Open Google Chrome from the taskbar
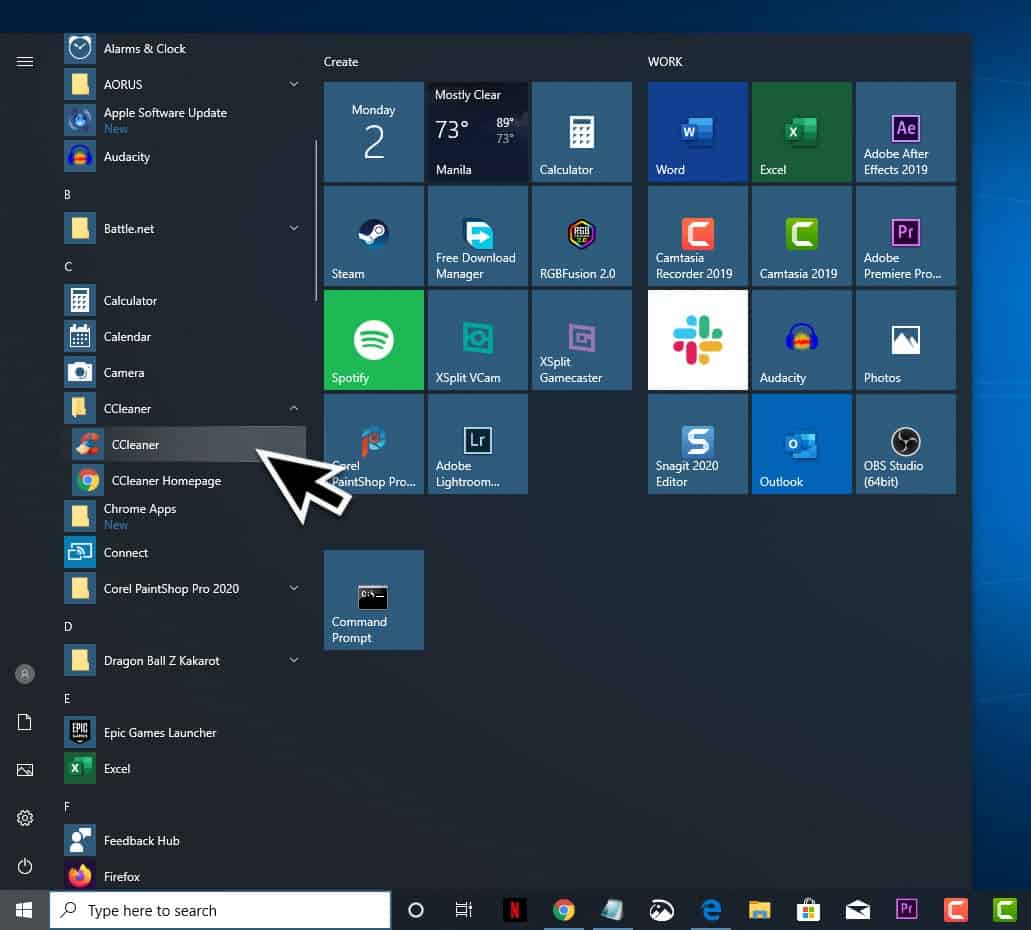 [x=563, y=910]
